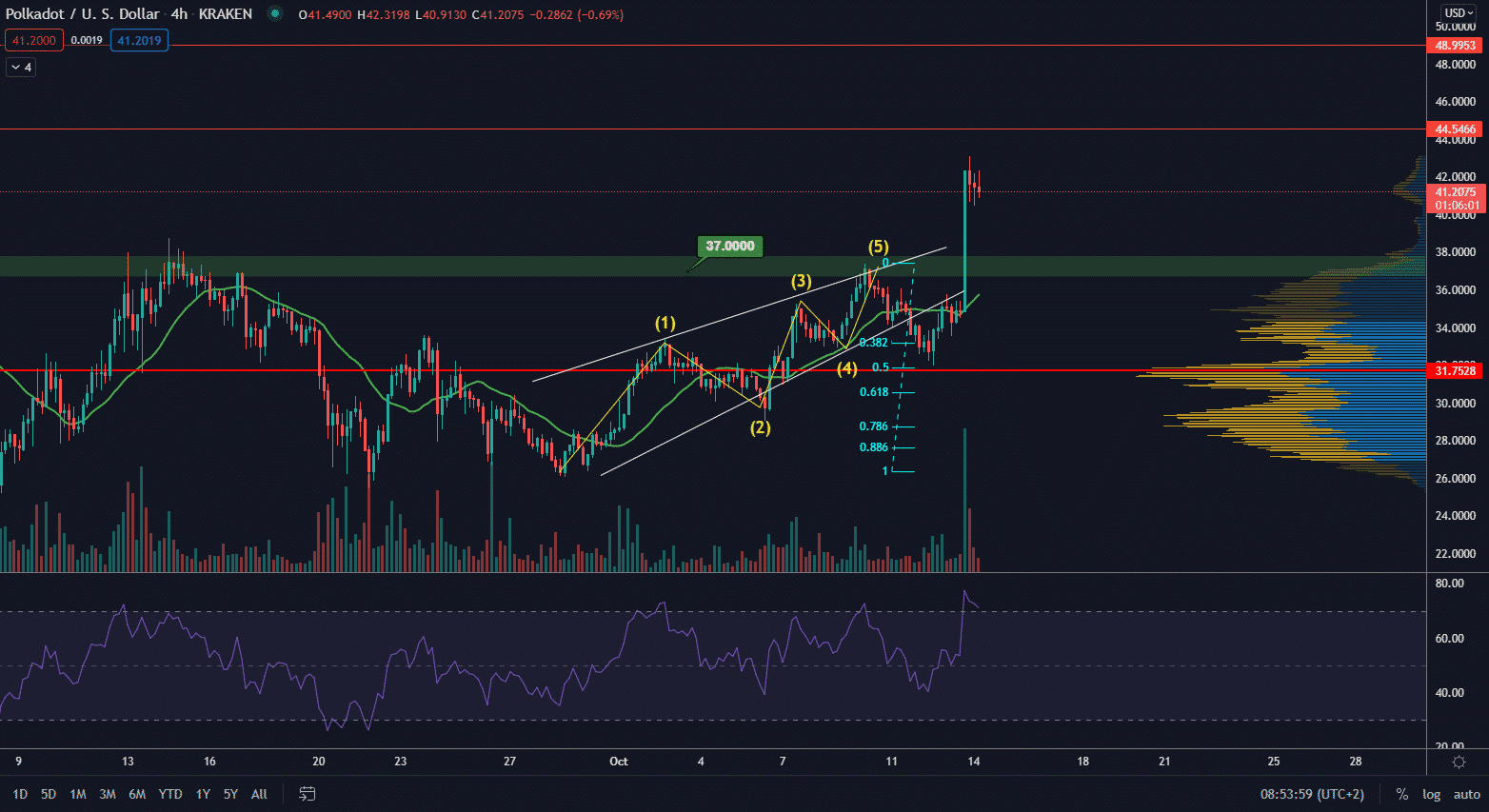Click the red 31.7528 price axis label
Screen dimensions: 1489x812
coord(1456,371)
